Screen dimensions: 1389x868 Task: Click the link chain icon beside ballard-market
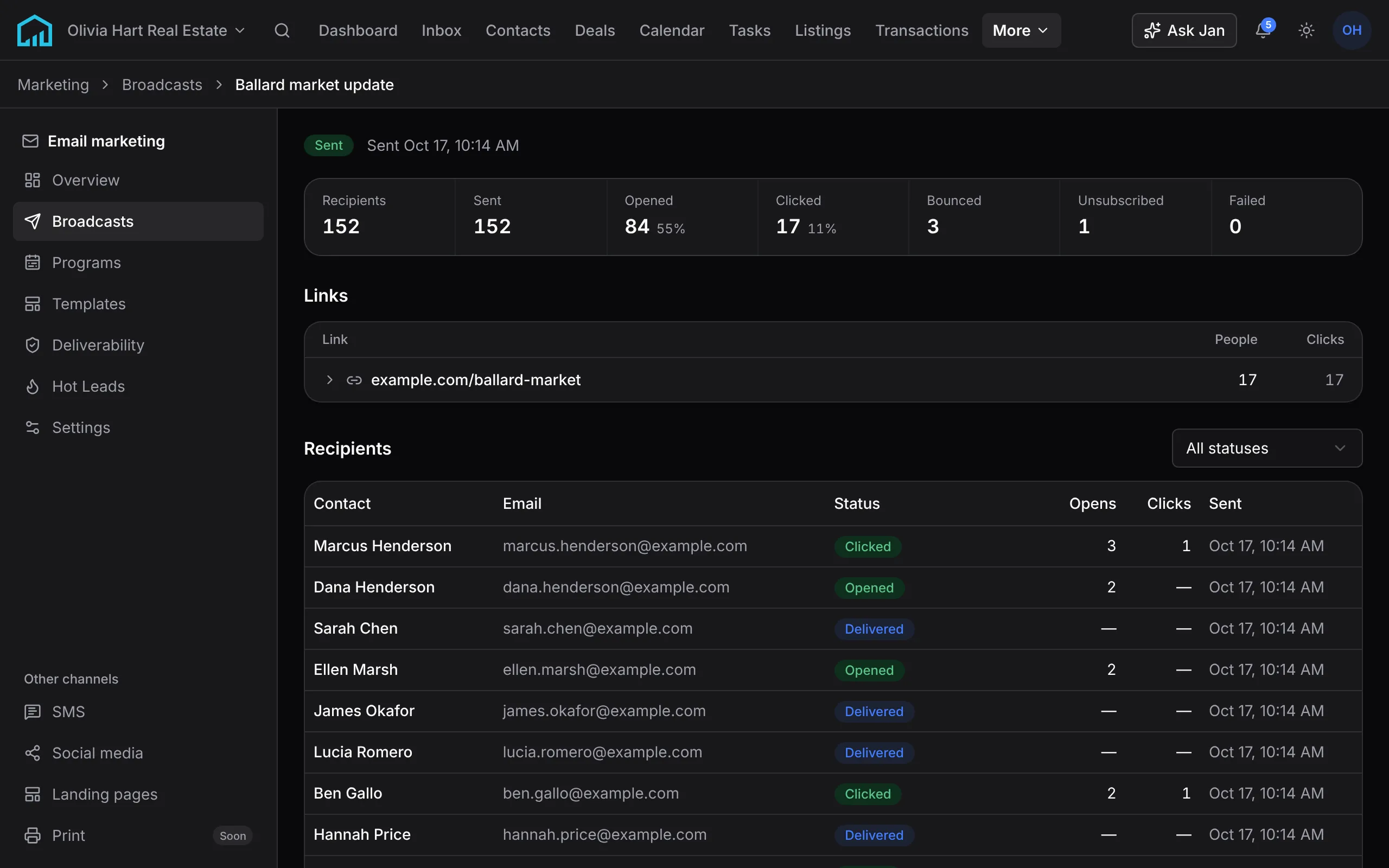(x=354, y=380)
